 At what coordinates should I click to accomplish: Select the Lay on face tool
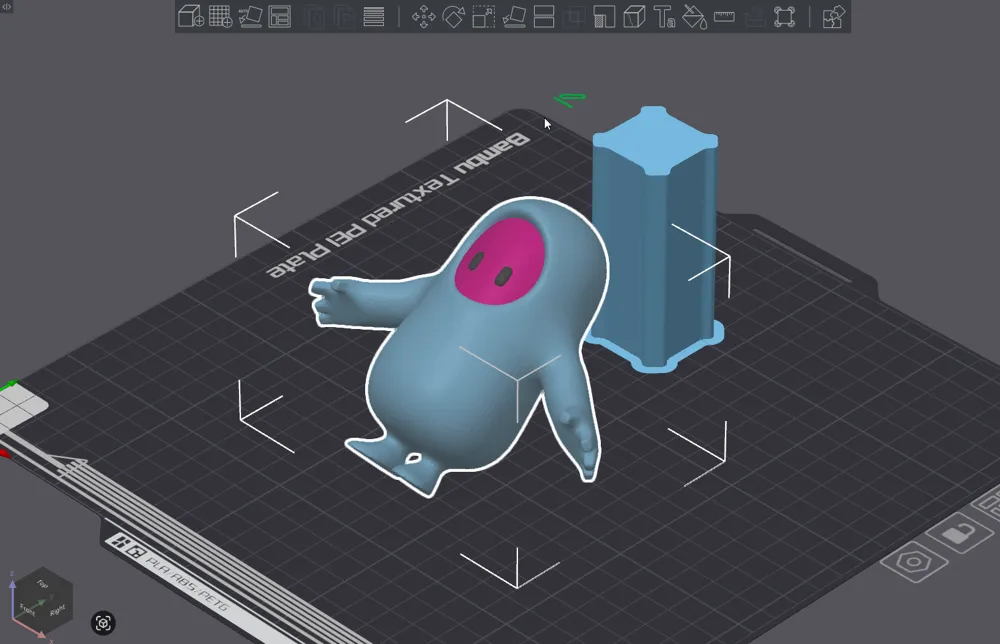pyautogui.click(x=514, y=17)
